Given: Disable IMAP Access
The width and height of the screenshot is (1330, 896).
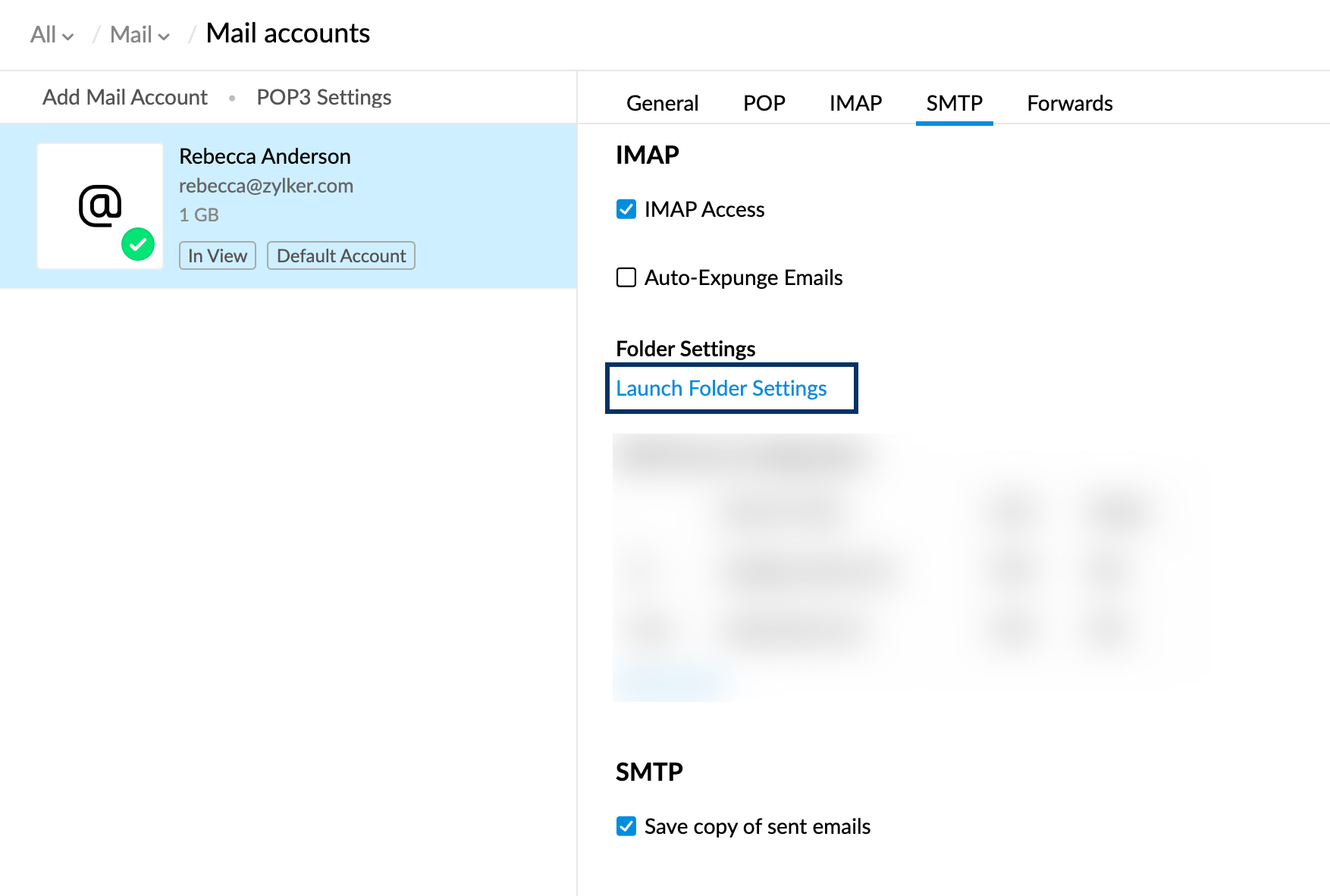Looking at the screenshot, I should pyautogui.click(x=626, y=209).
